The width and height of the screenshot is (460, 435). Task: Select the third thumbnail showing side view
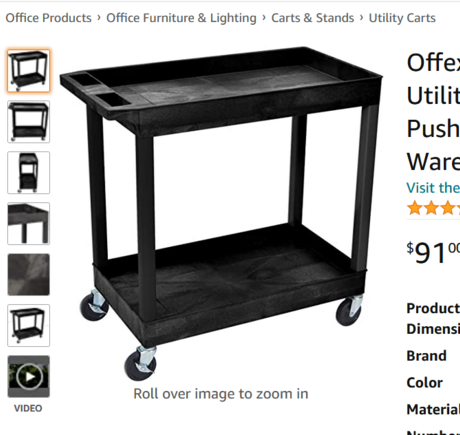pyautogui.click(x=29, y=173)
